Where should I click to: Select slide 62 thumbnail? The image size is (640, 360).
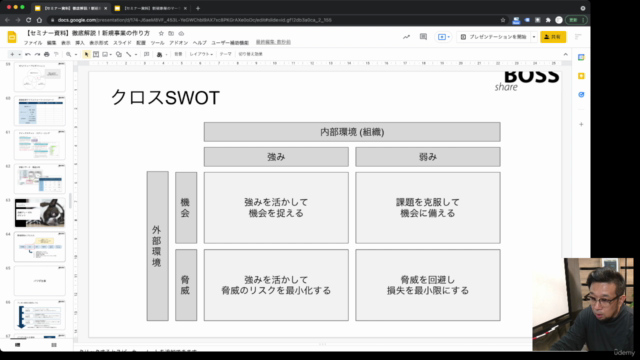coord(40,179)
